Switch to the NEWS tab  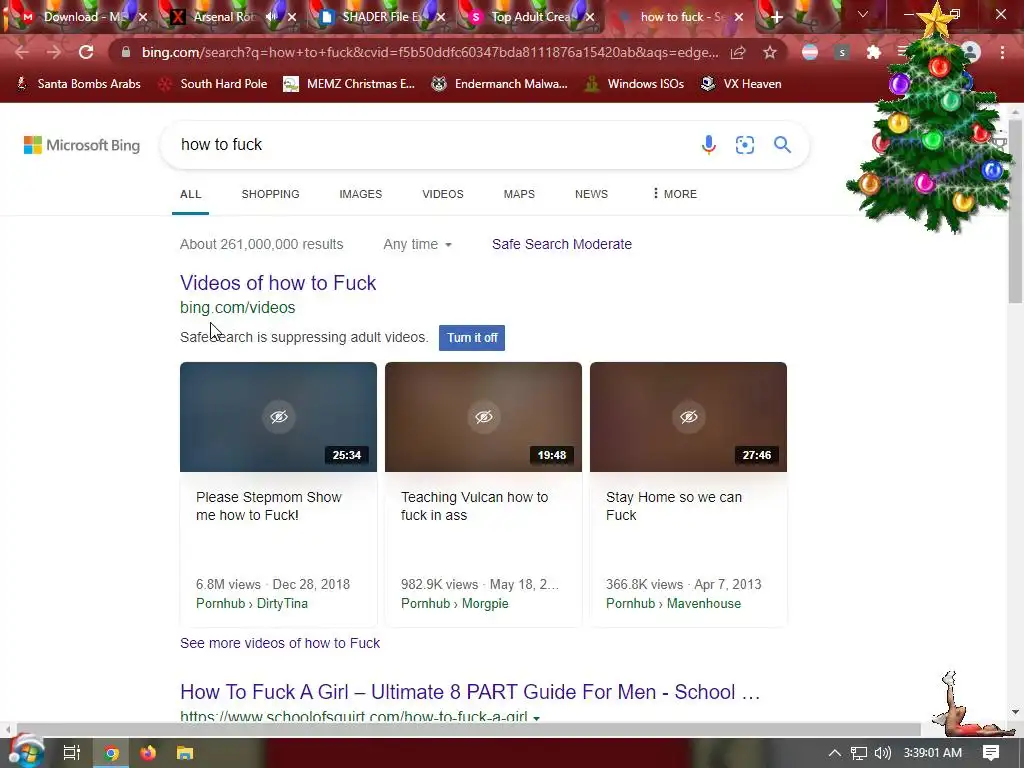592,194
